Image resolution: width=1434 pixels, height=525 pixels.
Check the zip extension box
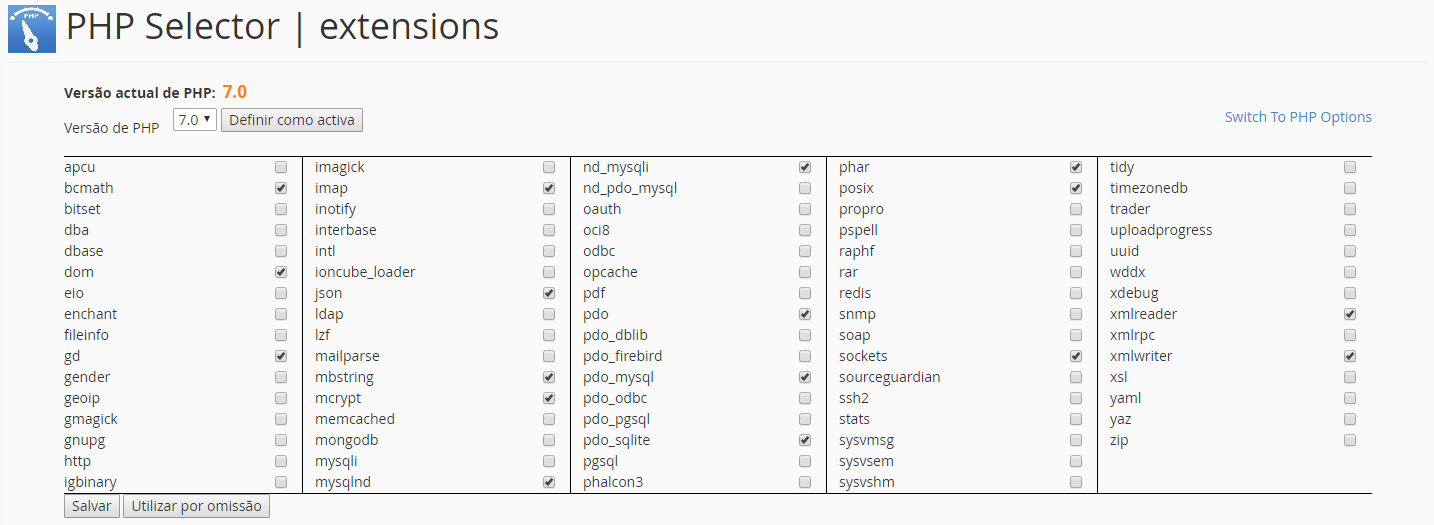coord(1350,440)
